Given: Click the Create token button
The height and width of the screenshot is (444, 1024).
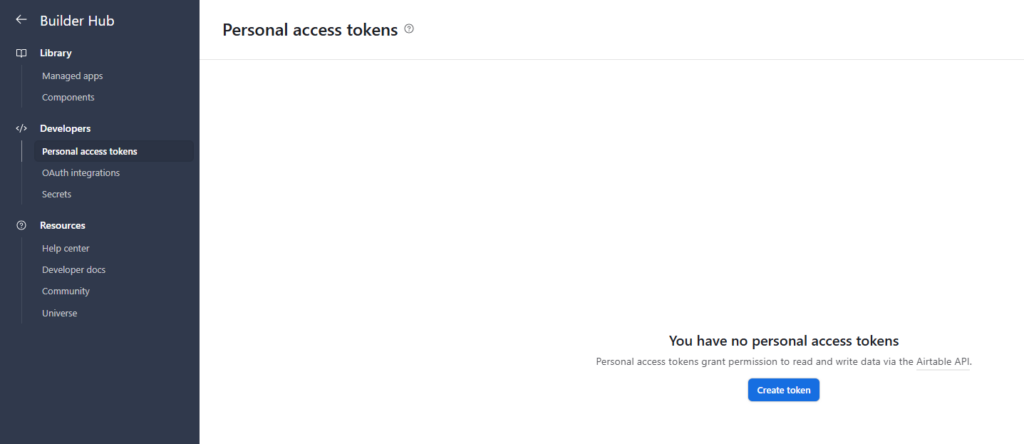Looking at the screenshot, I should tap(784, 390).
